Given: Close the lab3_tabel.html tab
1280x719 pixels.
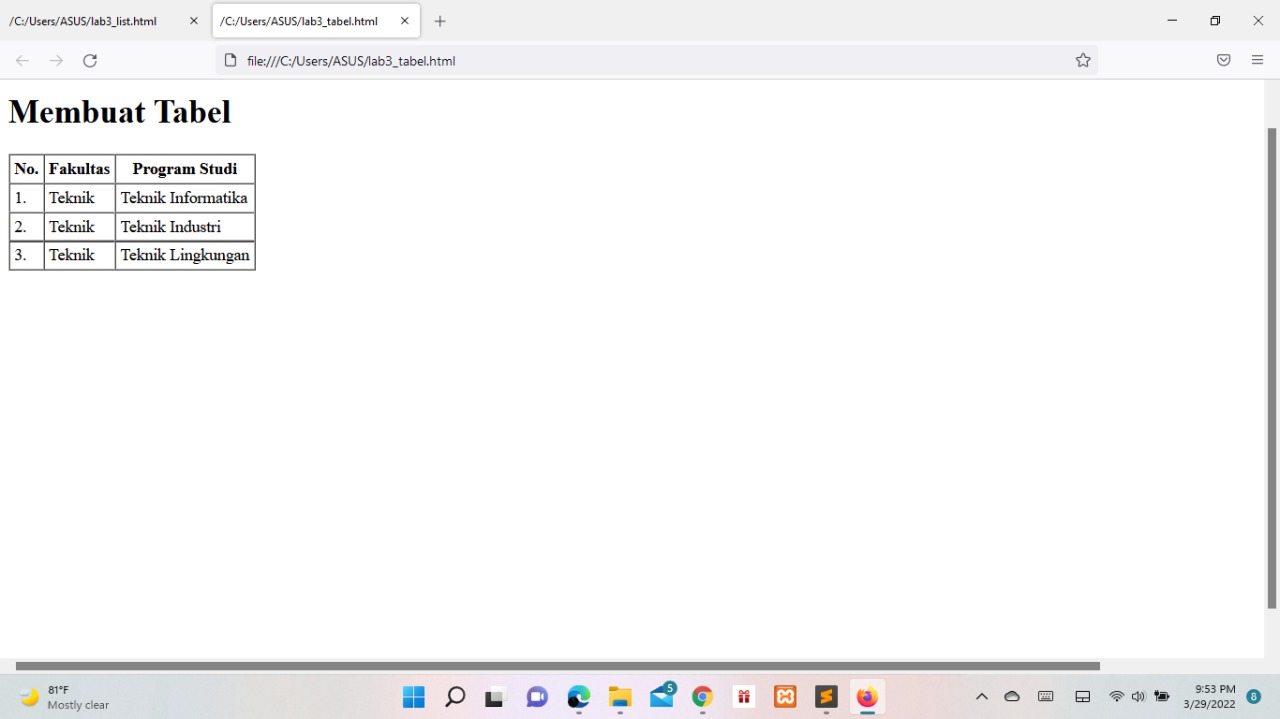Looking at the screenshot, I should click(405, 21).
